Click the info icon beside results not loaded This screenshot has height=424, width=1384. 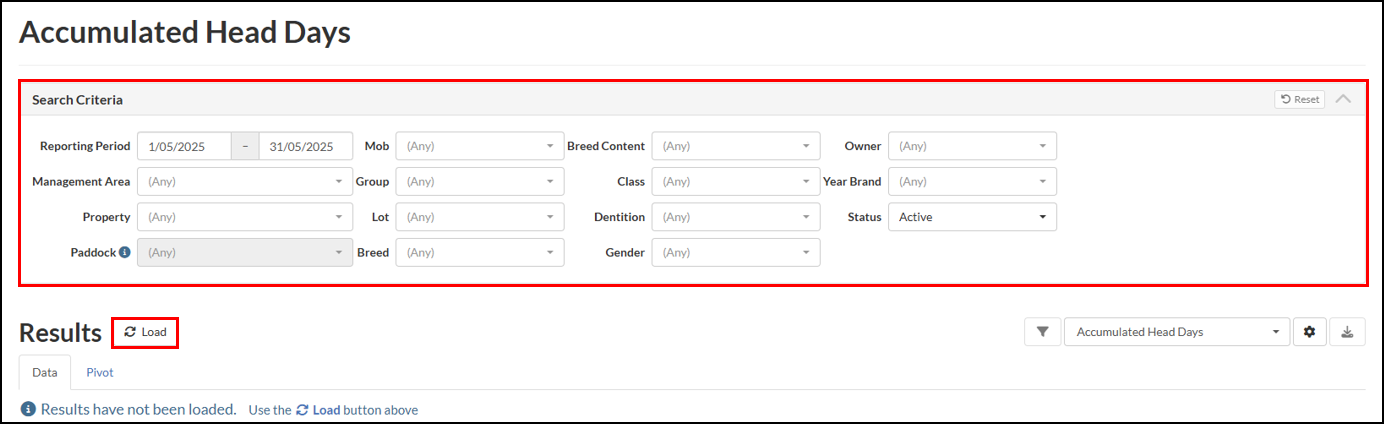[29, 409]
